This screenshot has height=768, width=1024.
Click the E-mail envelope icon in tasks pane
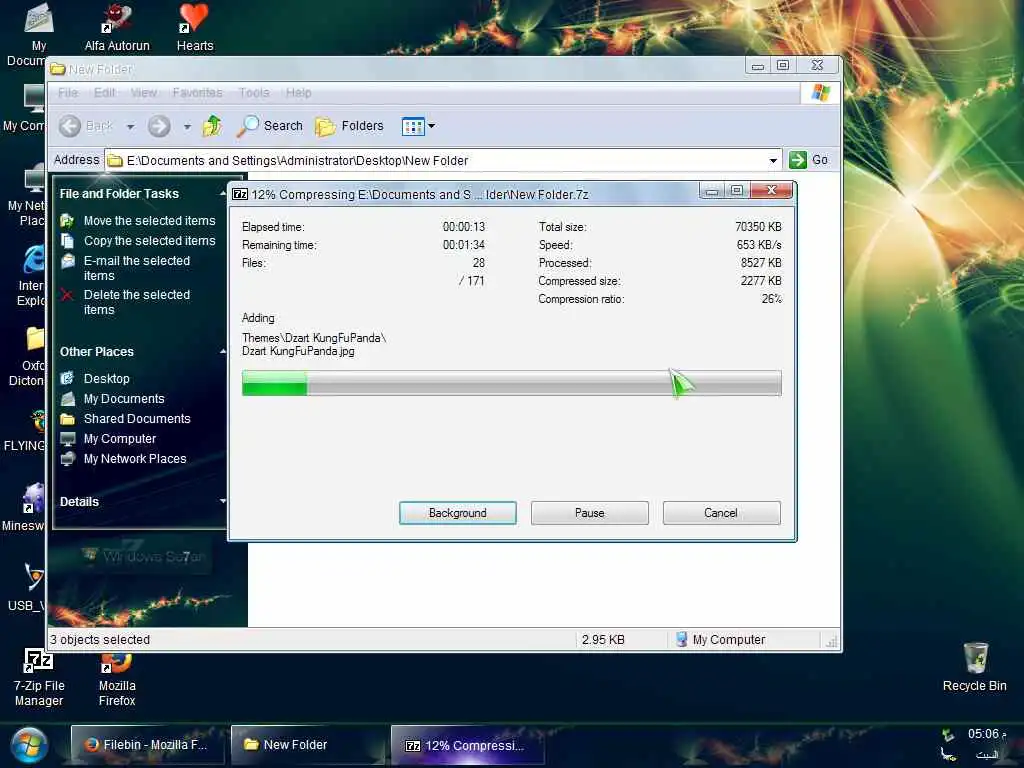(x=67, y=261)
